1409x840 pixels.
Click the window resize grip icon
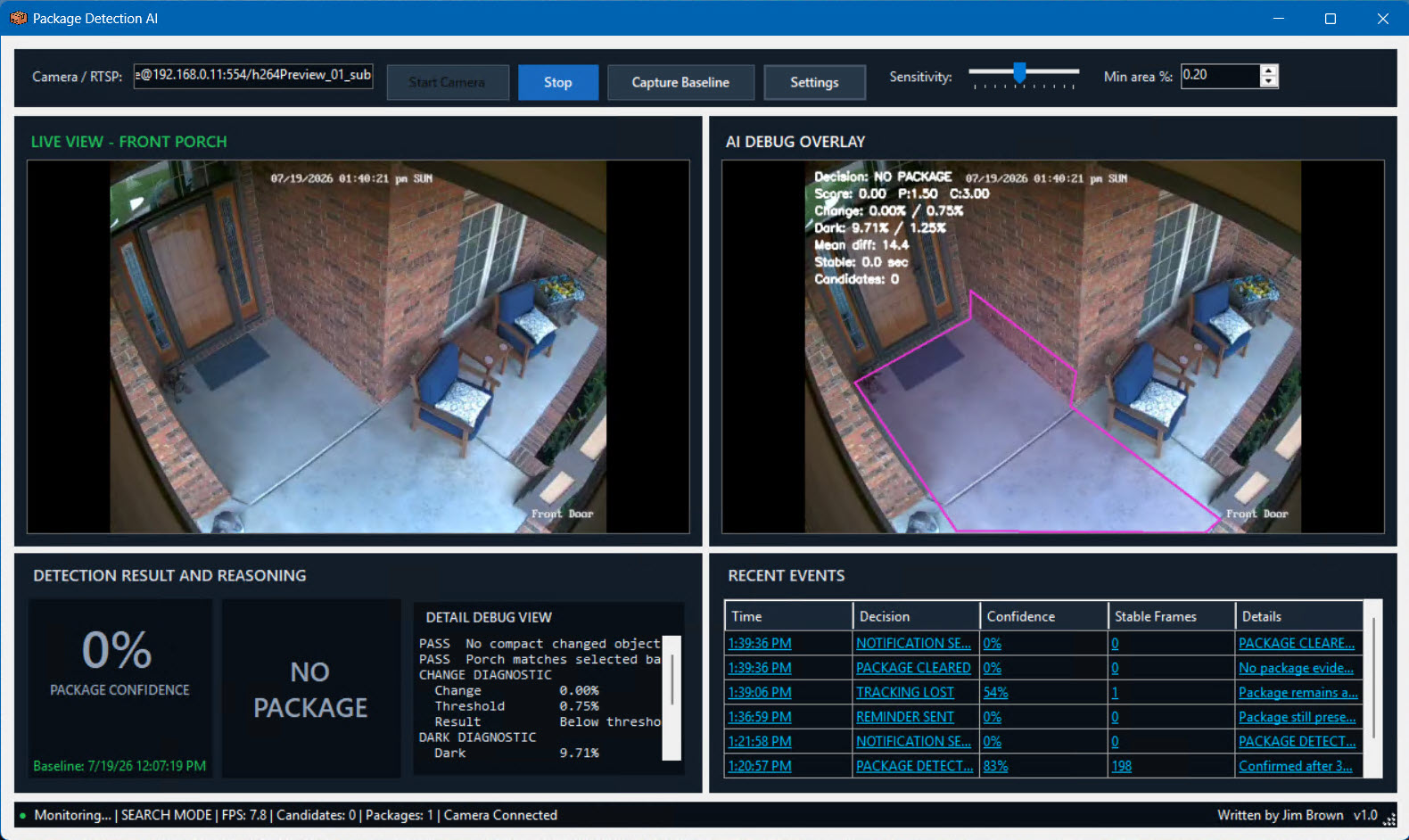click(1390, 819)
